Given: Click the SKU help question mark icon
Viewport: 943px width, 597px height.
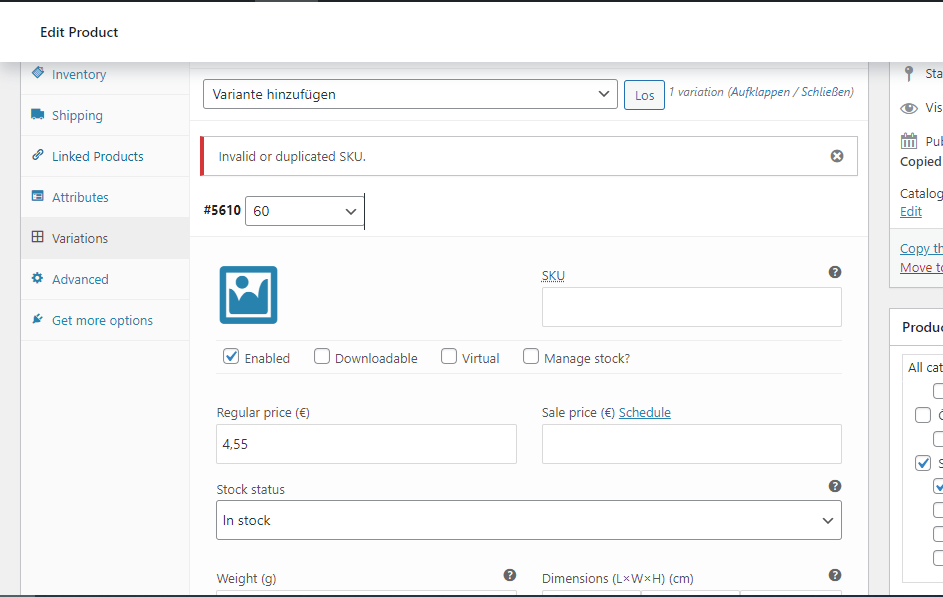Looking at the screenshot, I should (835, 271).
